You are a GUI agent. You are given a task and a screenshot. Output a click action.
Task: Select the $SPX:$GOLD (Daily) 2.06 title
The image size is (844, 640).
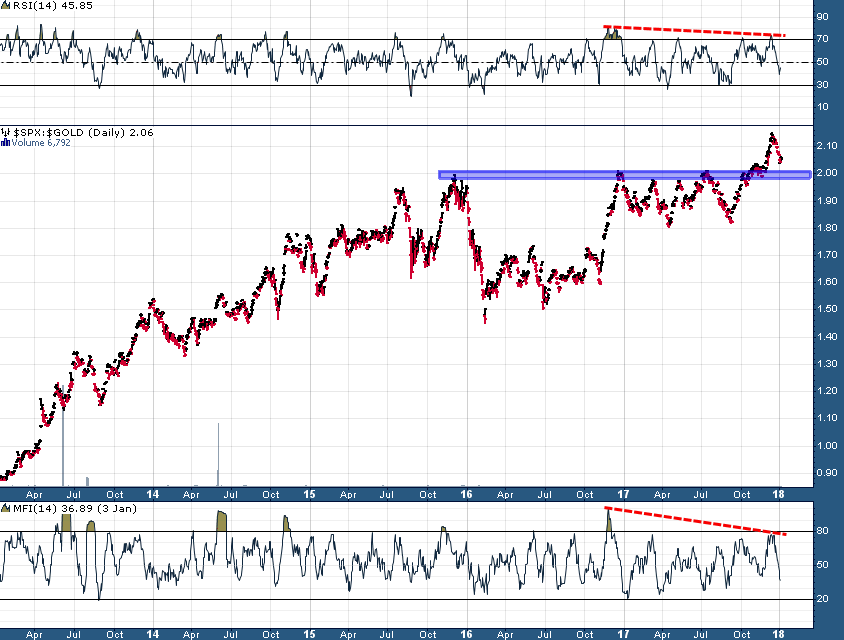(x=83, y=132)
